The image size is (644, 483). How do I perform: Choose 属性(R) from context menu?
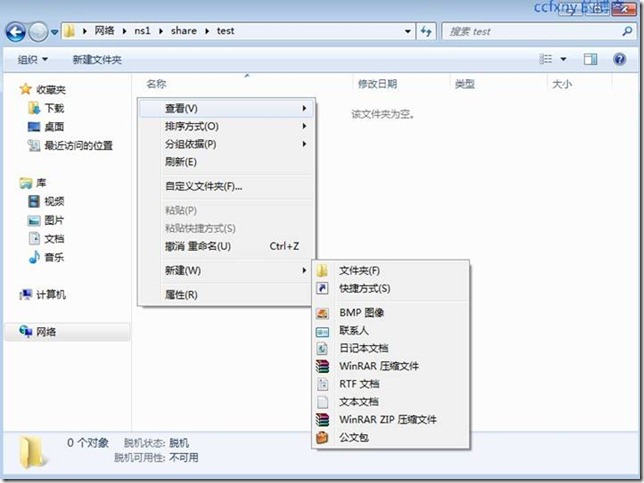[x=227, y=294]
